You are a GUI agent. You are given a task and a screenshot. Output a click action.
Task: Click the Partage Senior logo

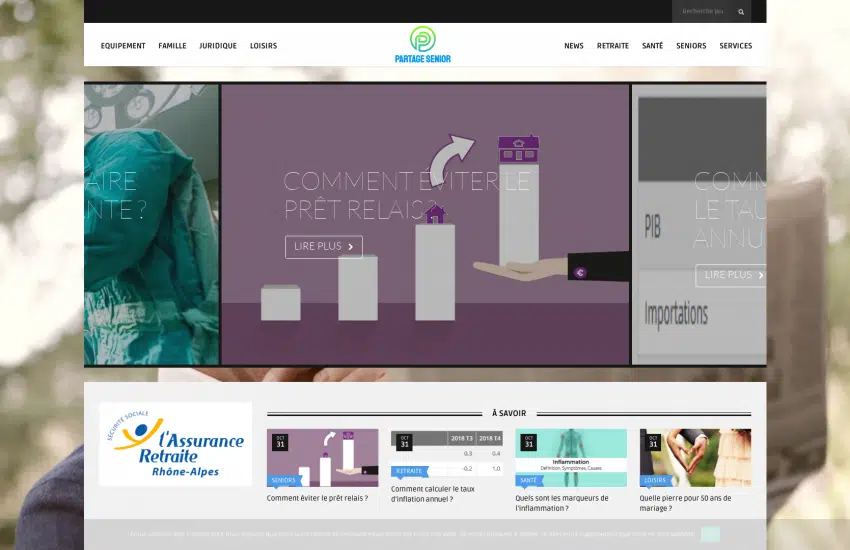(x=422, y=45)
